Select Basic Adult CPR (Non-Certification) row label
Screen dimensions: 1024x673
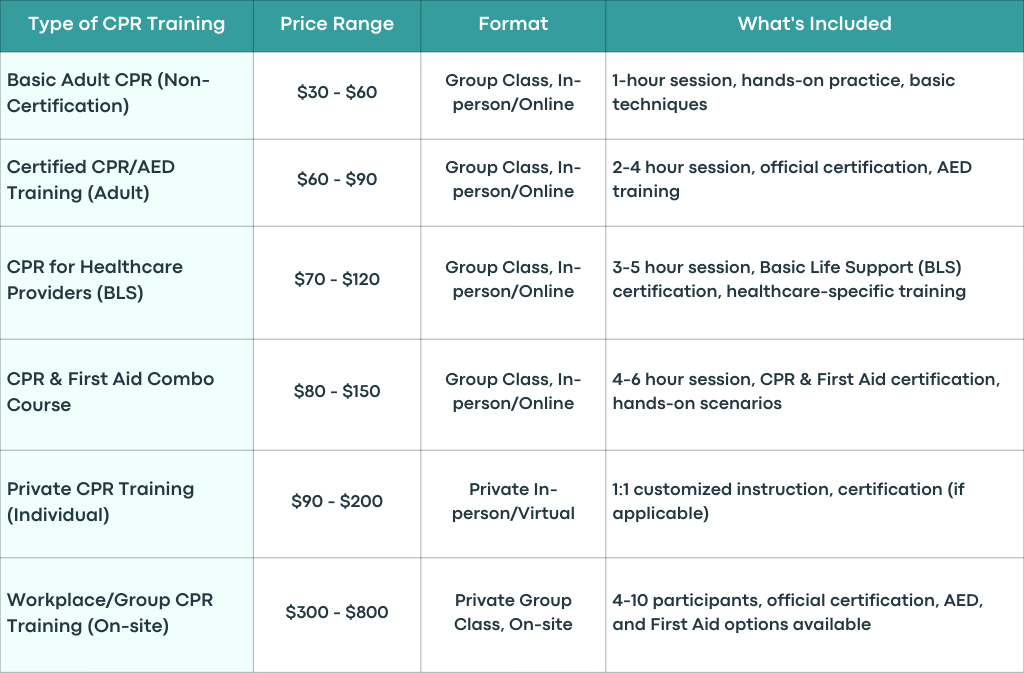click(127, 93)
